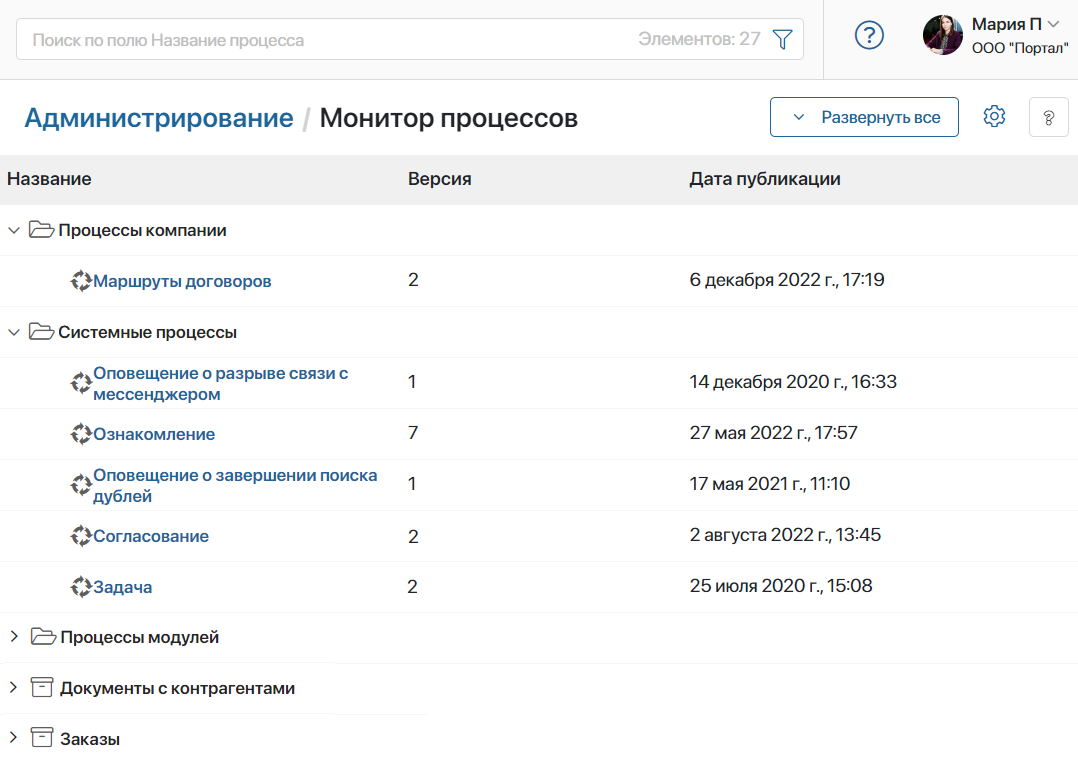Click the Процессы компании folder icon
This screenshot has width=1078, height=760.
point(41,230)
